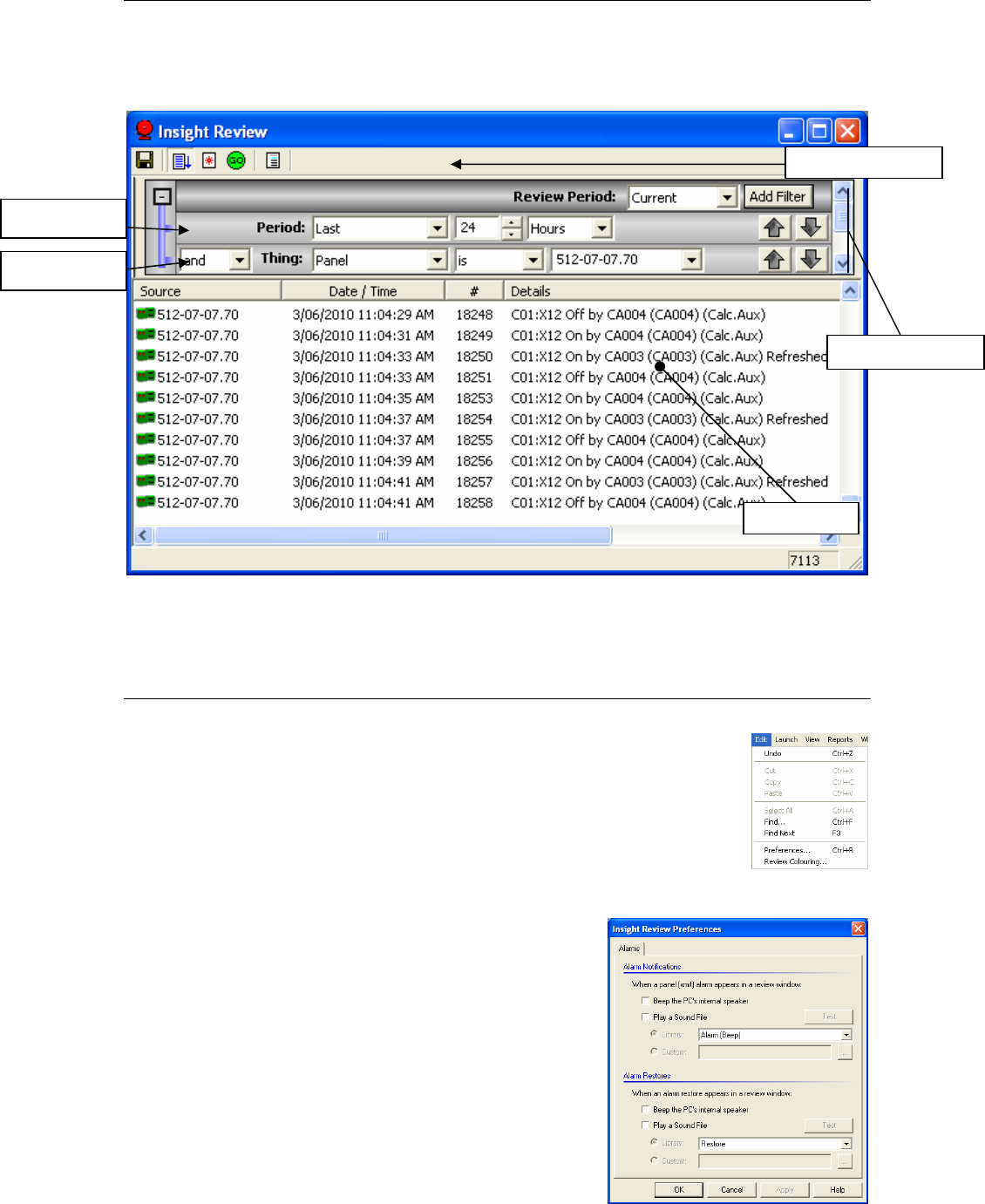Image resolution: width=985 pixels, height=1204 pixels.
Task: Click the green panel icon for event 18253
Action: point(146,398)
